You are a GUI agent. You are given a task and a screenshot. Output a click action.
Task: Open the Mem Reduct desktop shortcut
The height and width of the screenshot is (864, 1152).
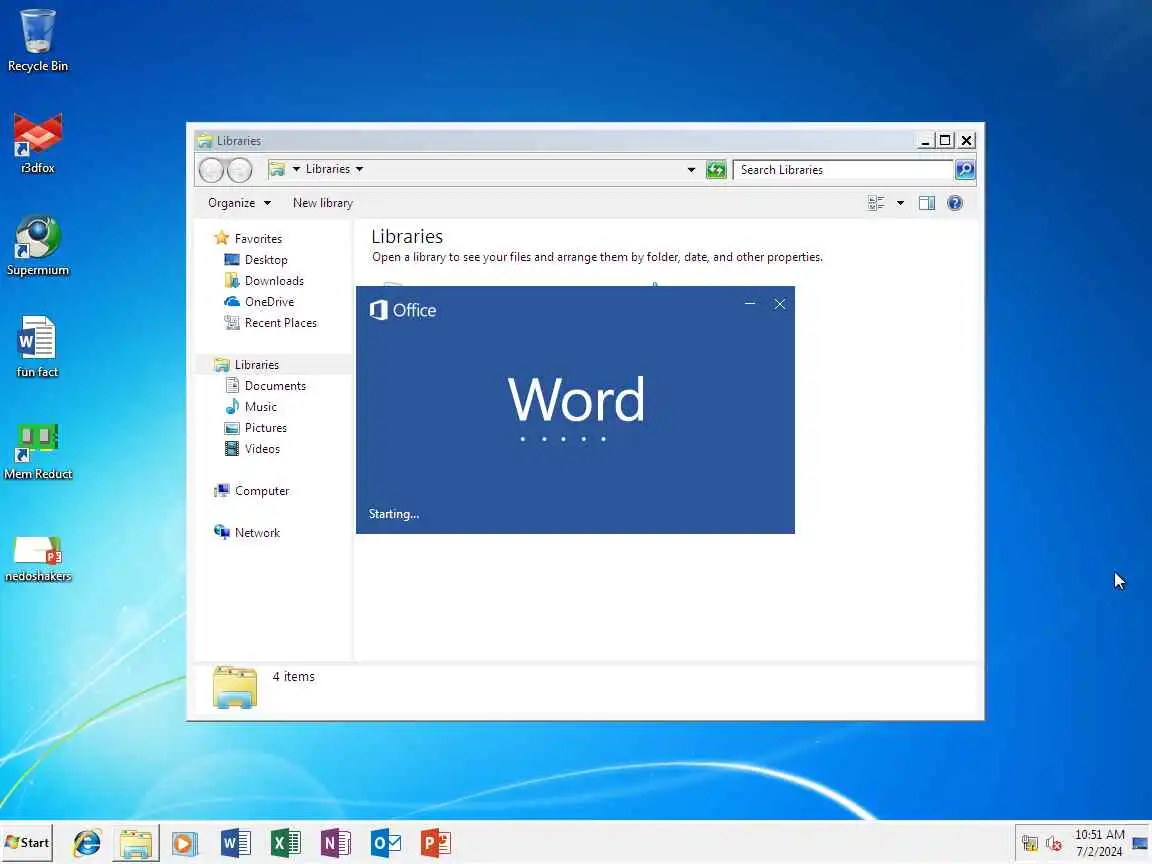[37, 450]
